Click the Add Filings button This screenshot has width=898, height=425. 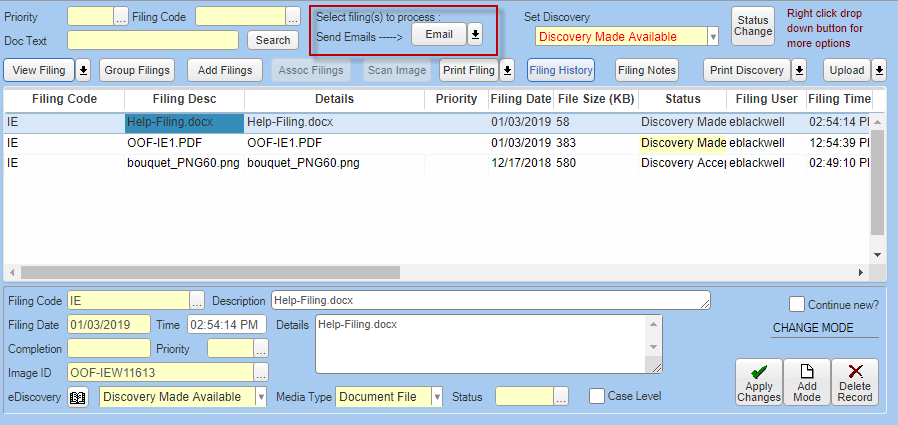click(x=225, y=70)
